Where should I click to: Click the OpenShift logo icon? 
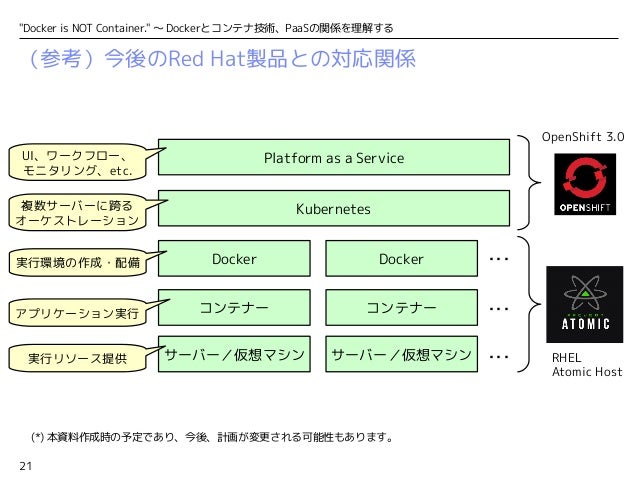(585, 184)
